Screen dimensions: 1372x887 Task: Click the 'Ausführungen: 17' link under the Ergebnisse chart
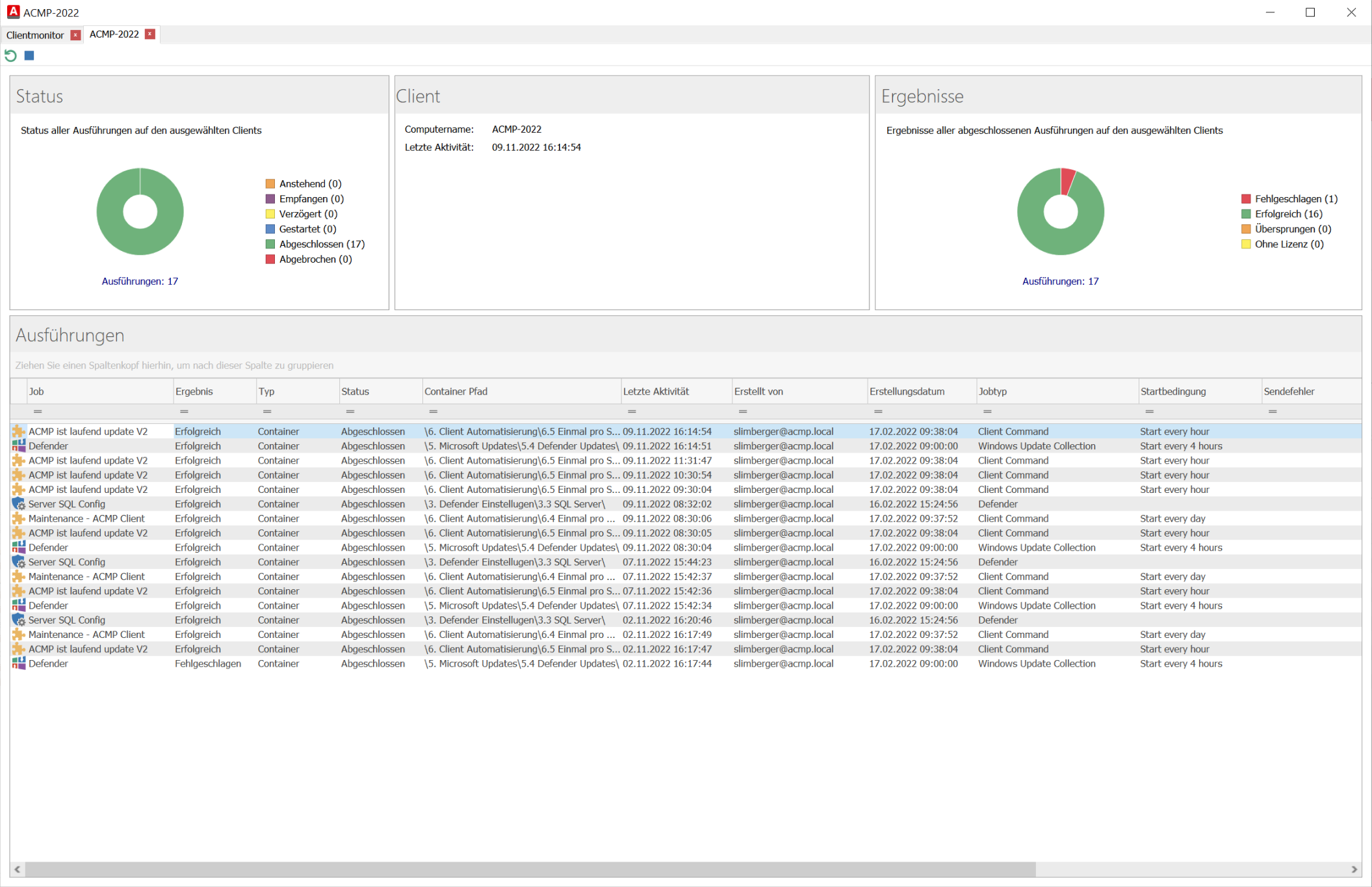pyautogui.click(x=1060, y=281)
